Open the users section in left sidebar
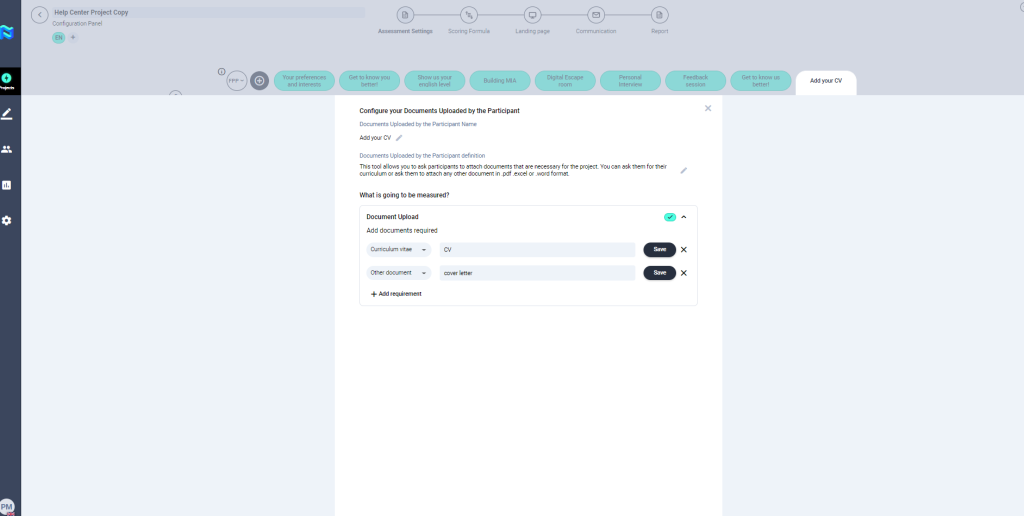 coord(7,149)
